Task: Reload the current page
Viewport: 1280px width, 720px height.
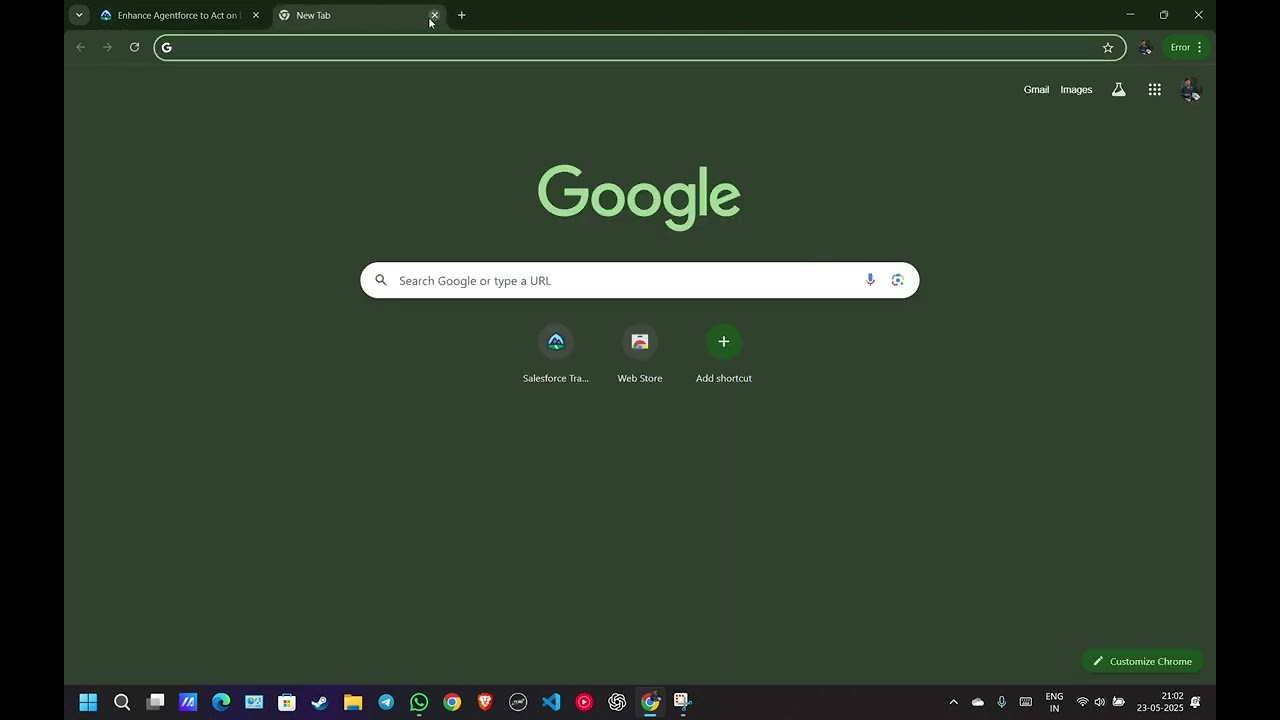Action: [134, 47]
